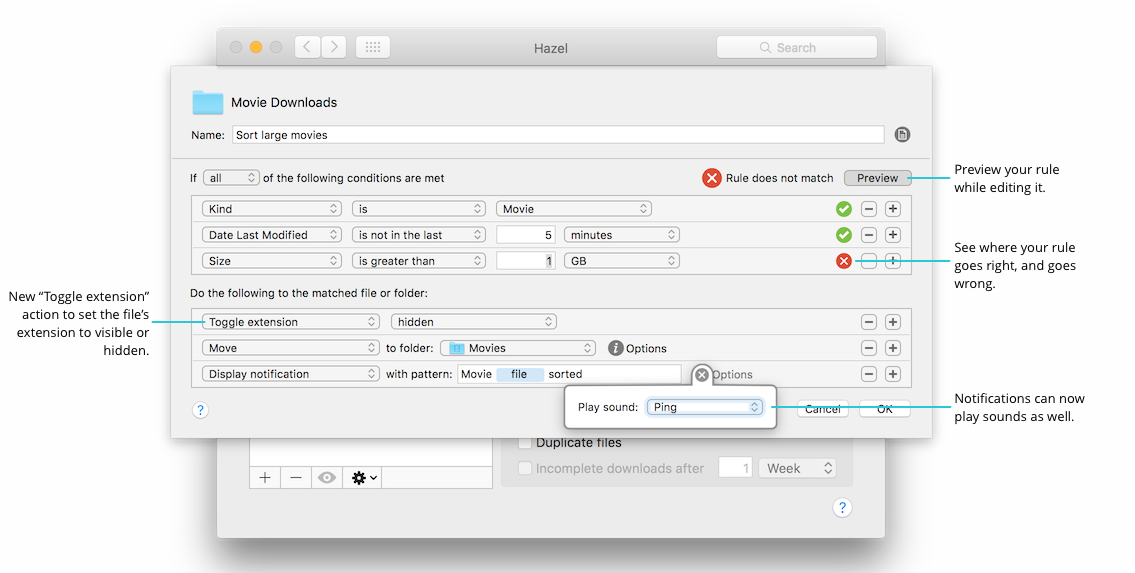Open the Movie kind dropdown

coord(573,209)
